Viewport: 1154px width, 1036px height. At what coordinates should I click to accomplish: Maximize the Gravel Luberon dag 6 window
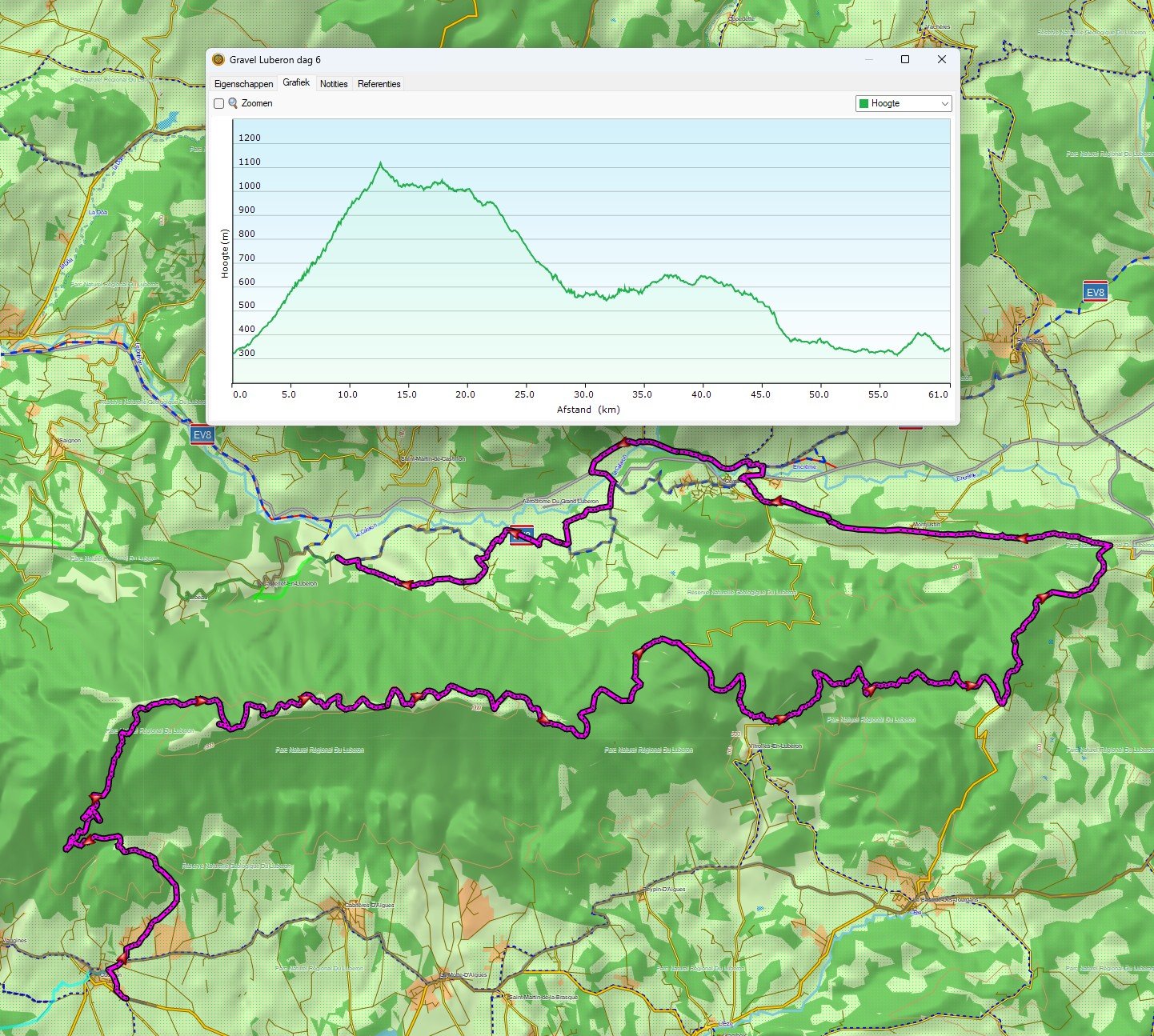click(x=905, y=60)
